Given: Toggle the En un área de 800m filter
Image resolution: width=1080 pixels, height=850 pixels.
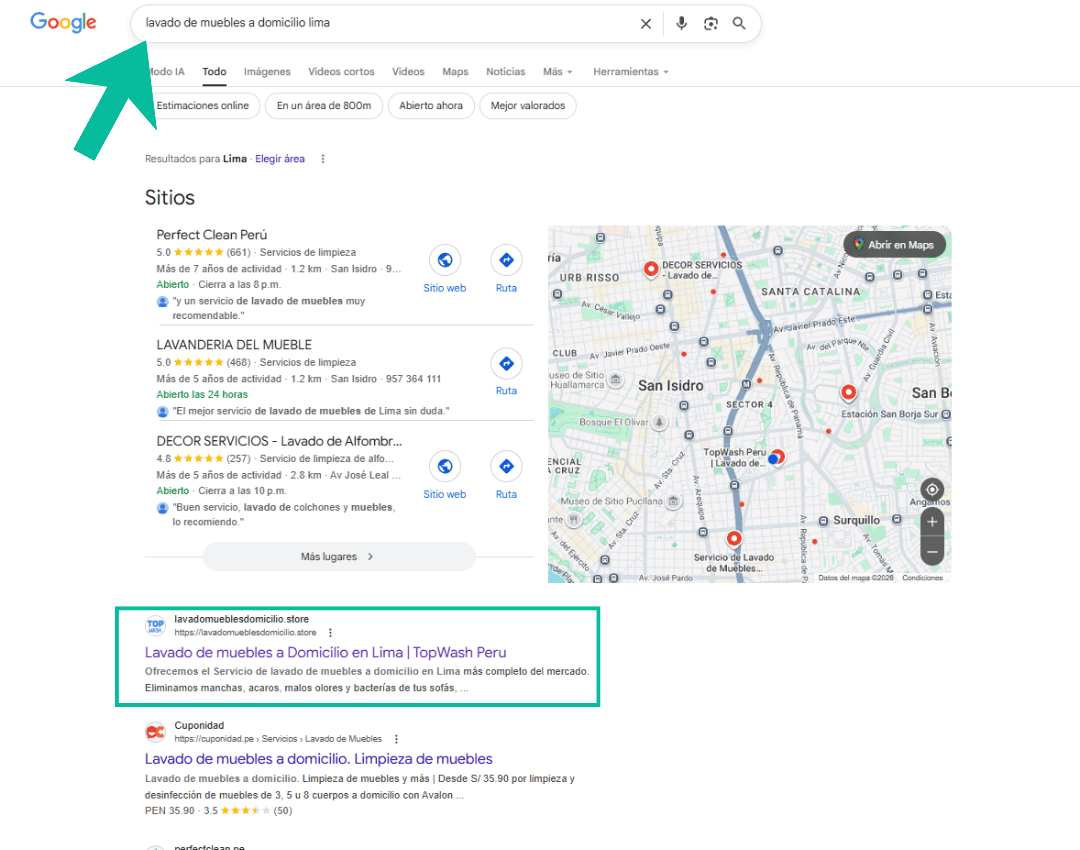Looking at the screenshot, I should [324, 105].
